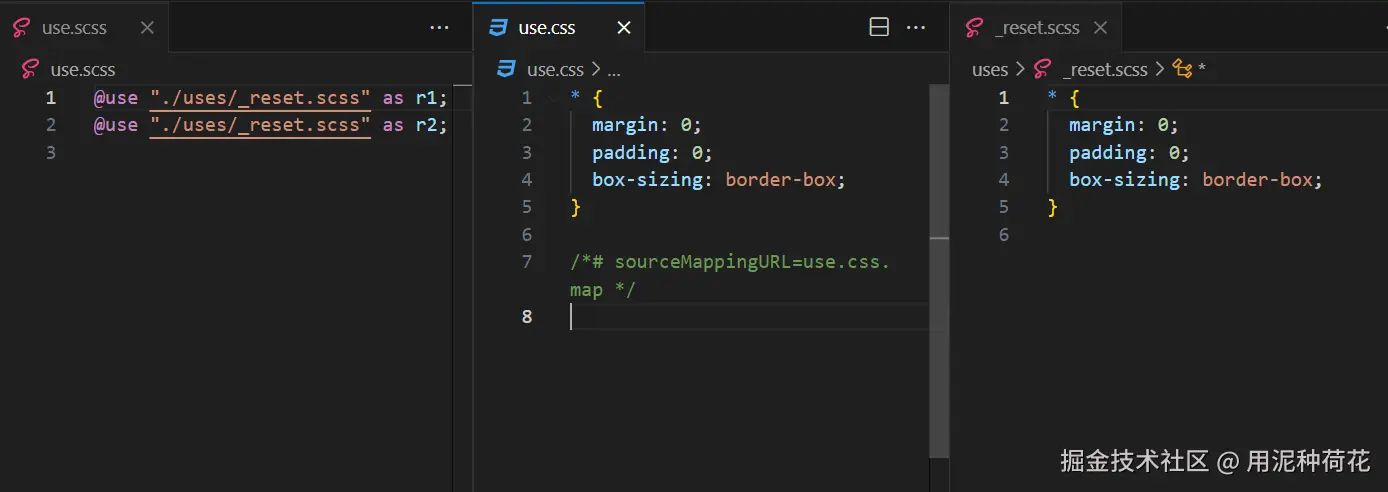This screenshot has height=492, width=1388.
Task: Click use.css in the middle editor's breadcrumb
Action: click(x=555, y=70)
